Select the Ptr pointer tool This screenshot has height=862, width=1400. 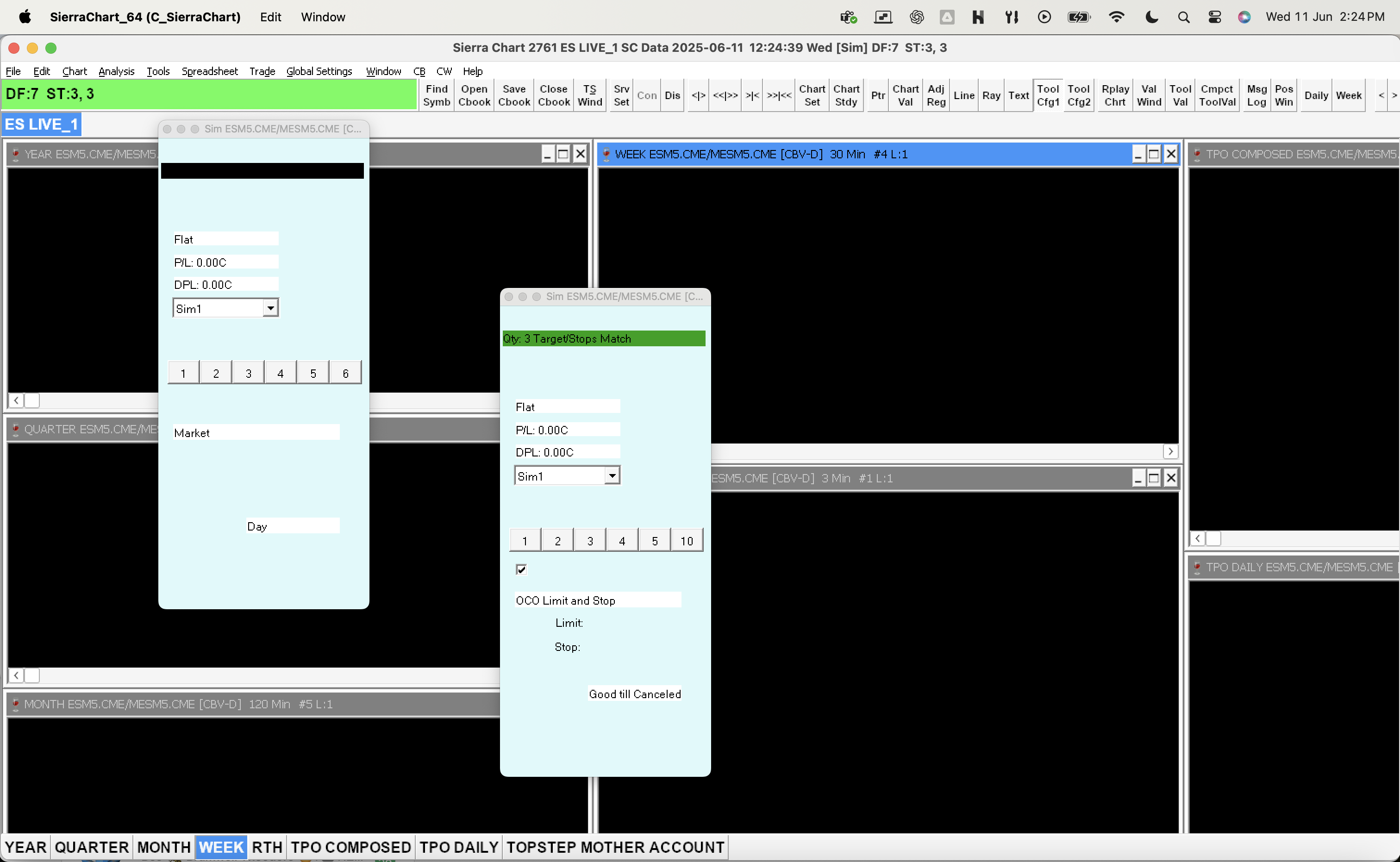click(x=877, y=95)
